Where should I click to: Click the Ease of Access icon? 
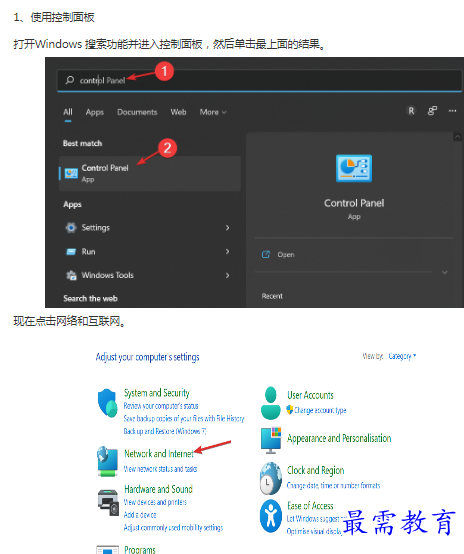[271, 516]
